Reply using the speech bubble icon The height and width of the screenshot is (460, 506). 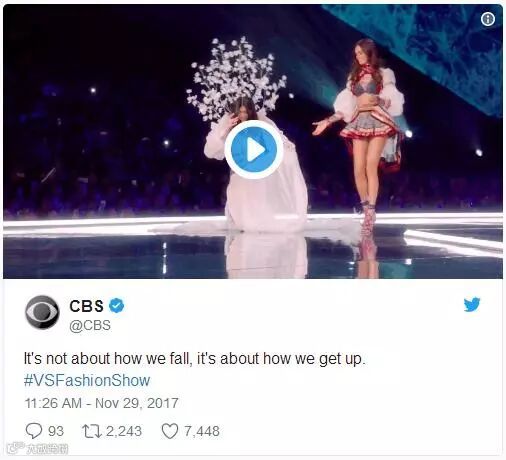34,431
